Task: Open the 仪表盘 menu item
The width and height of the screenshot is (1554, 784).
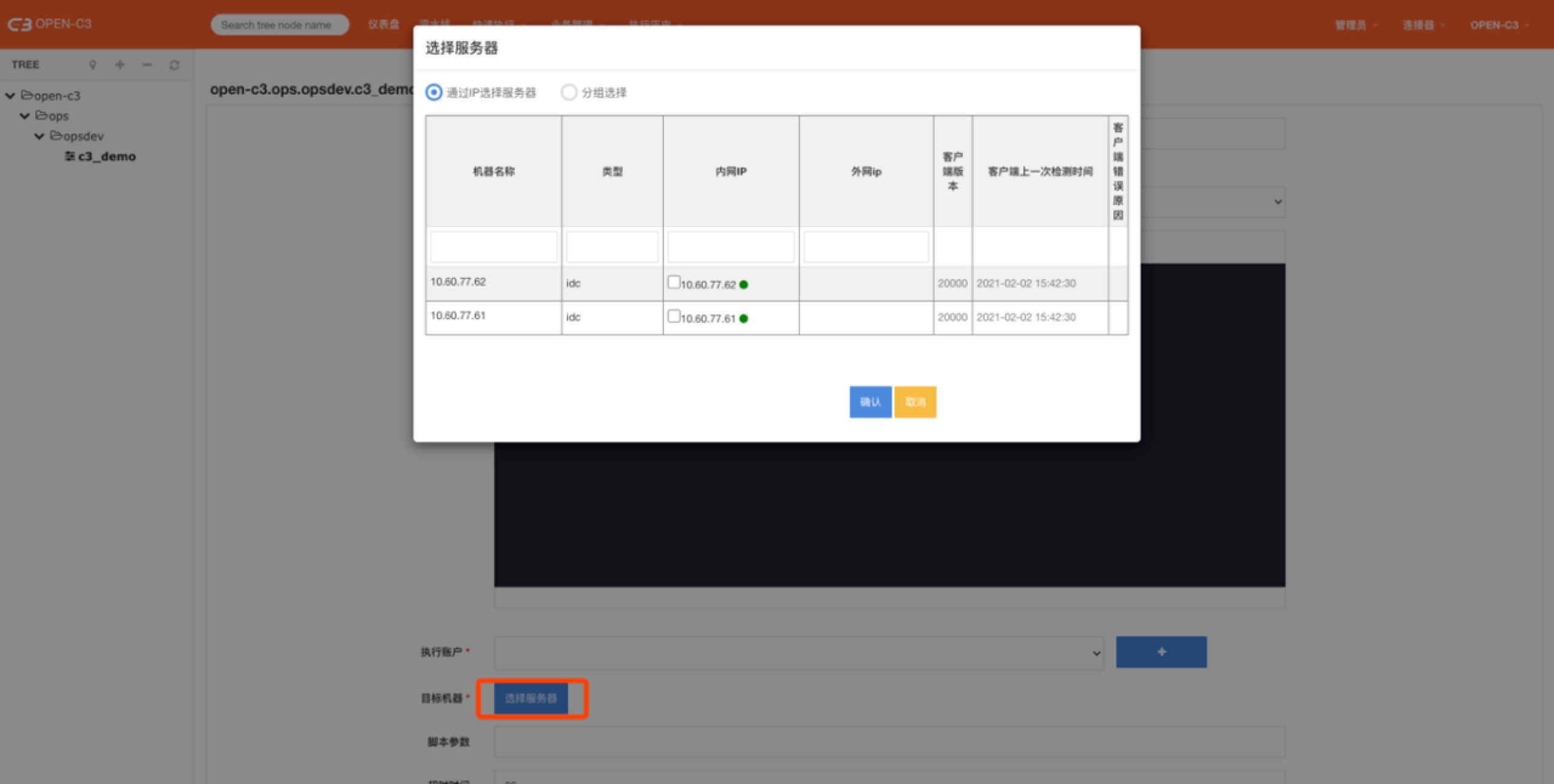Action: pyautogui.click(x=383, y=24)
